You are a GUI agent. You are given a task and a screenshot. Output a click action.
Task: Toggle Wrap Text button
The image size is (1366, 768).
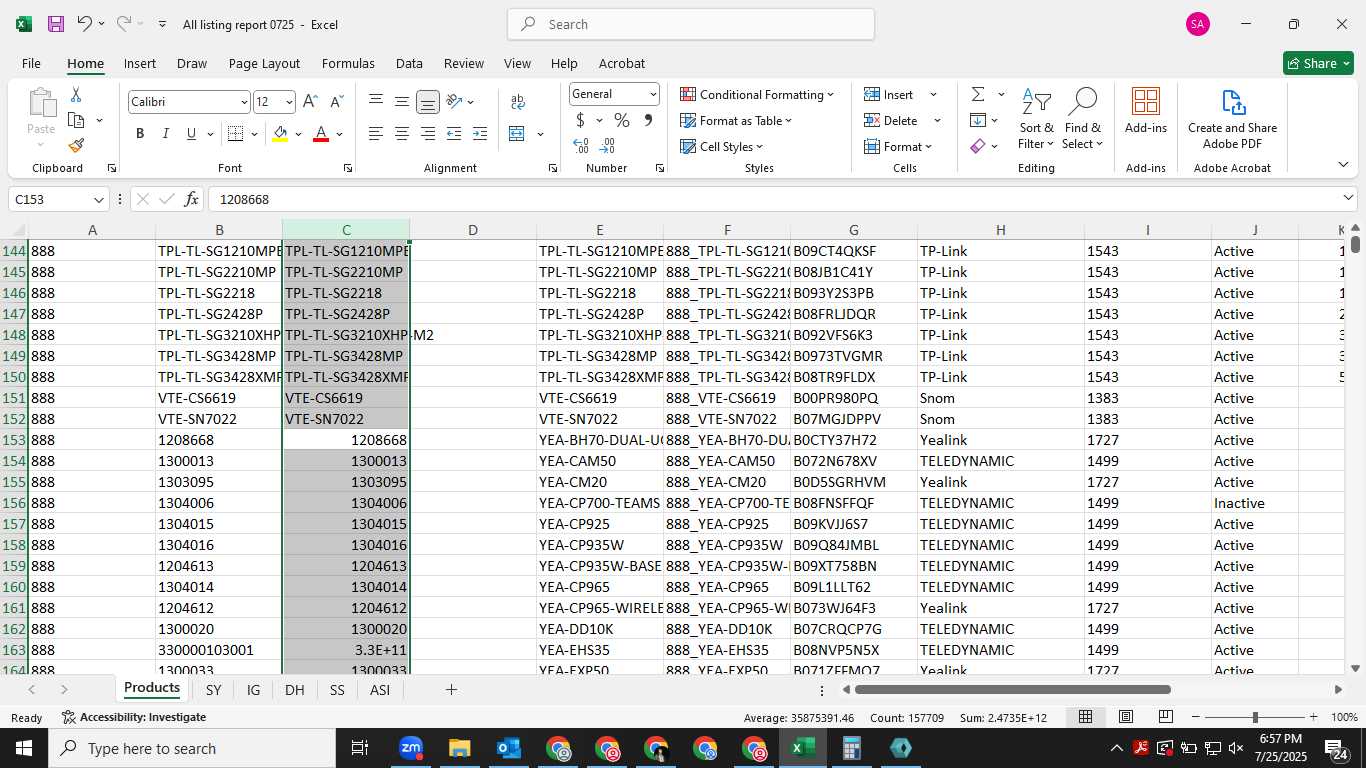[x=518, y=102]
